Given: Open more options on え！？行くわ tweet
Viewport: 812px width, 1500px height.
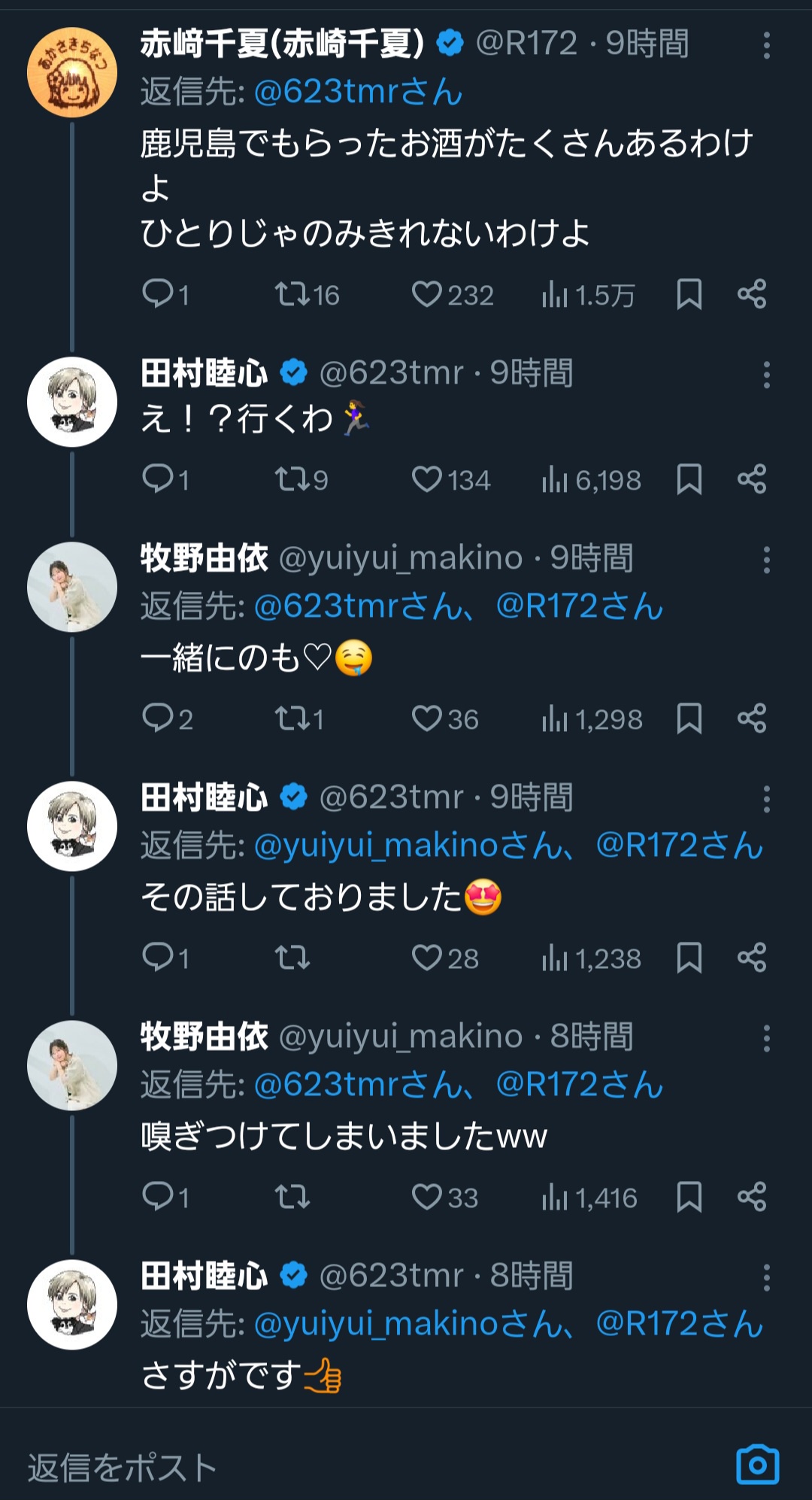Looking at the screenshot, I should (766, 375).
